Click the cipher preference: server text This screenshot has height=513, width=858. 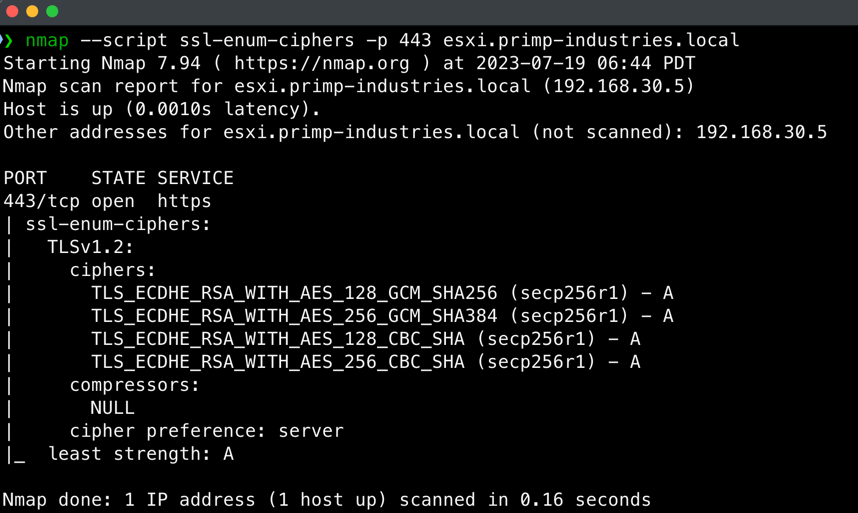click(206, 431)
